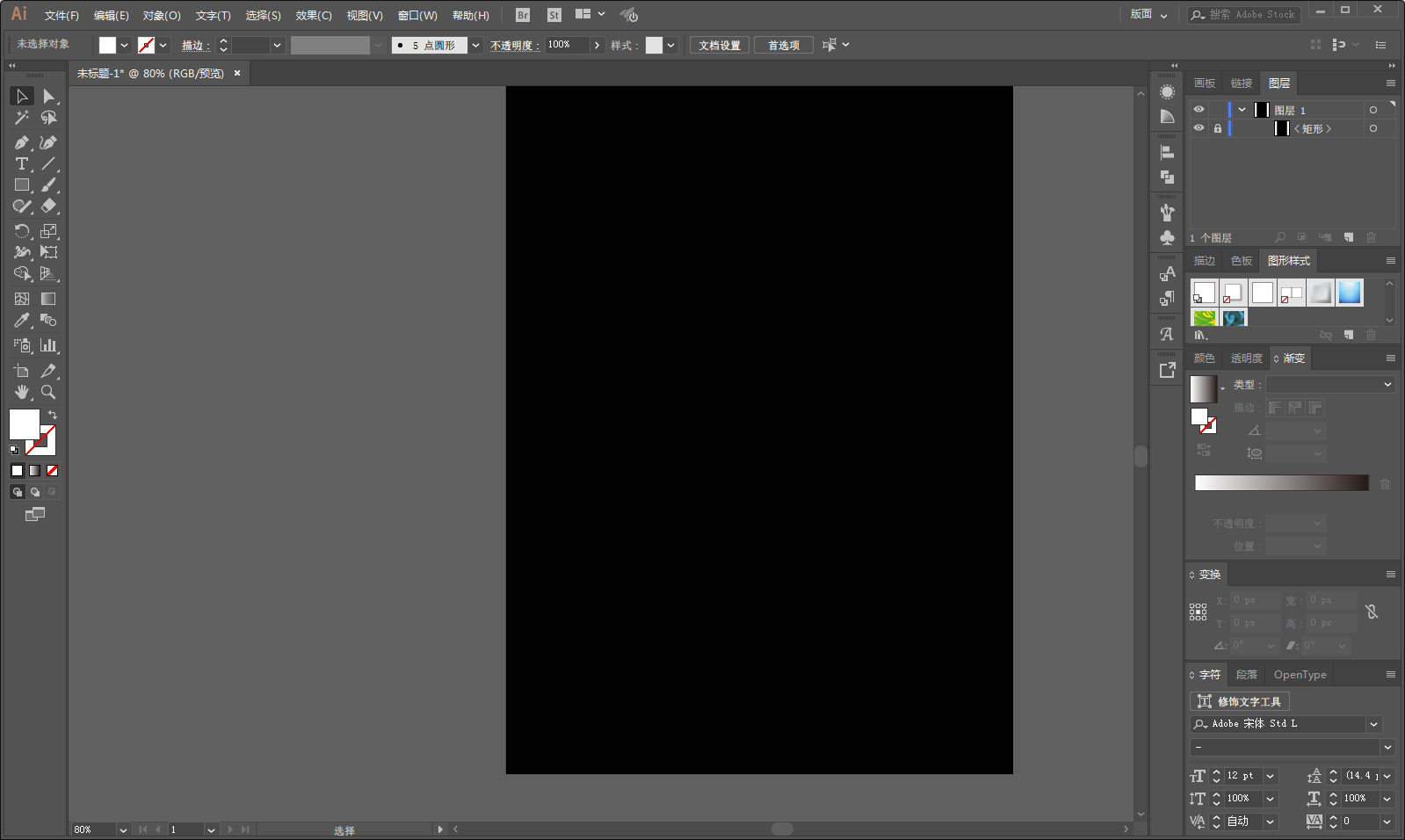Viewport: 1405px width, 840px height.
Task: Toggle visibility of 图层 1
Action: [1199, 110]
